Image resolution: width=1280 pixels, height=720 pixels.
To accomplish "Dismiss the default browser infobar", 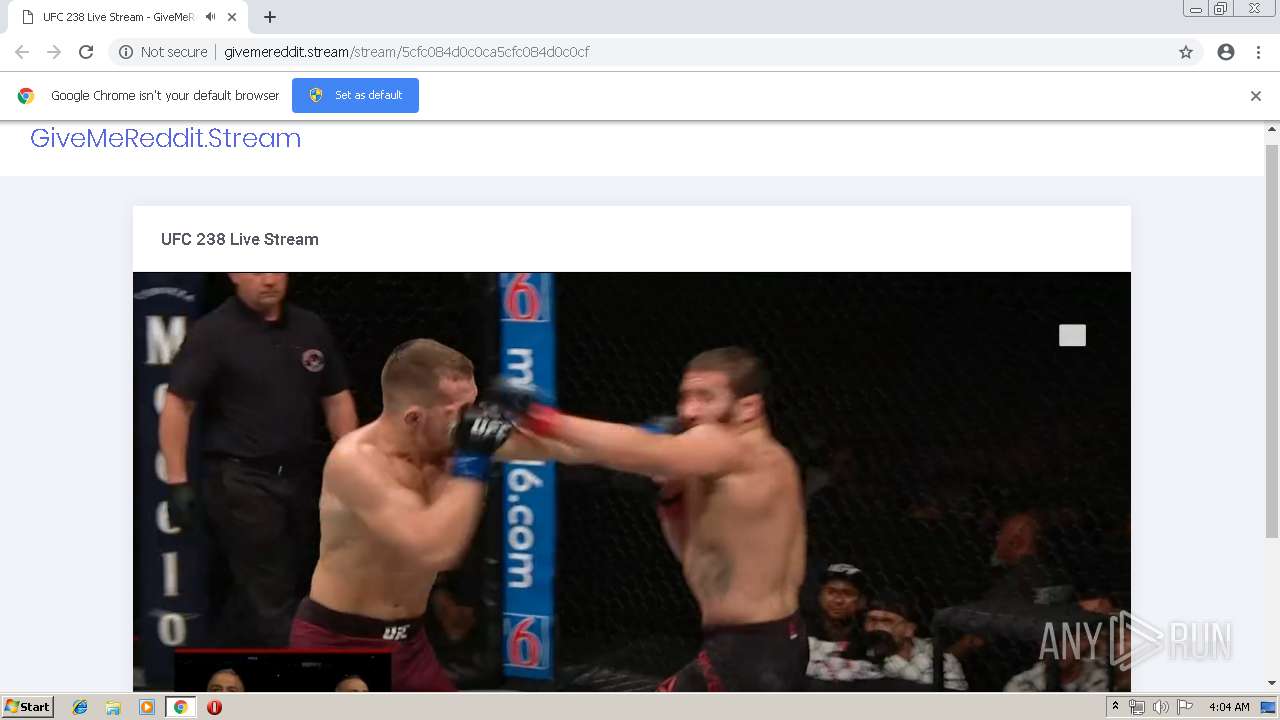I will [1256, 96].
